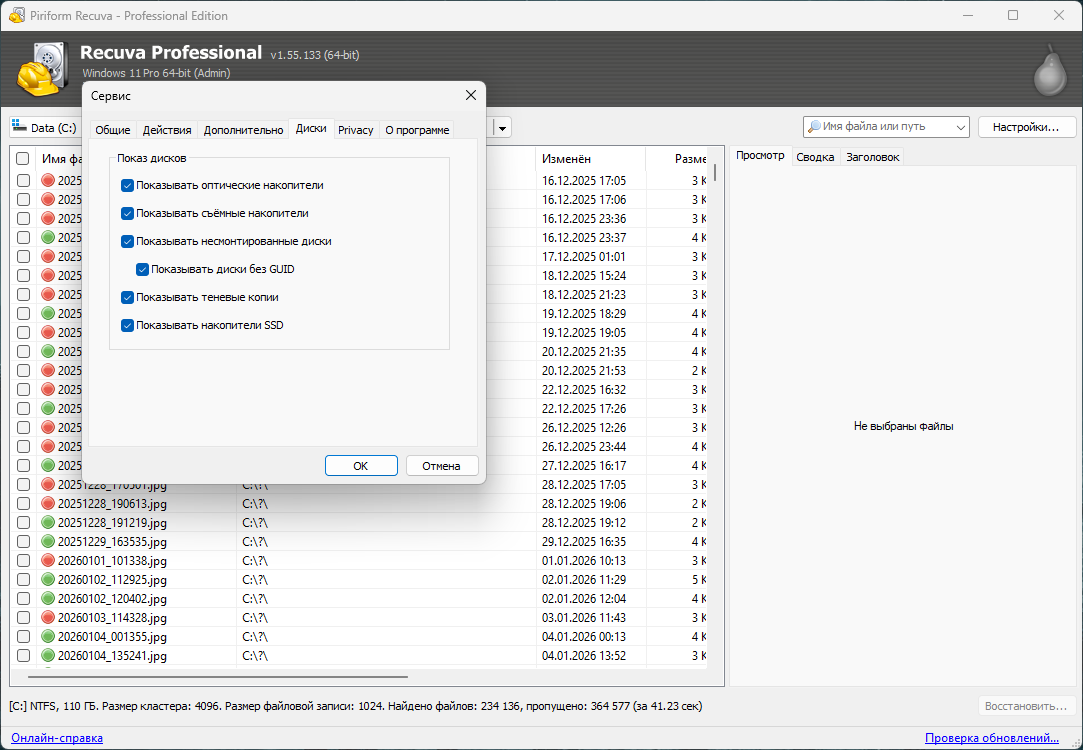The image size is (1083, 750).
Task: Click Восстановить… button
Action: click(1026, 706)
